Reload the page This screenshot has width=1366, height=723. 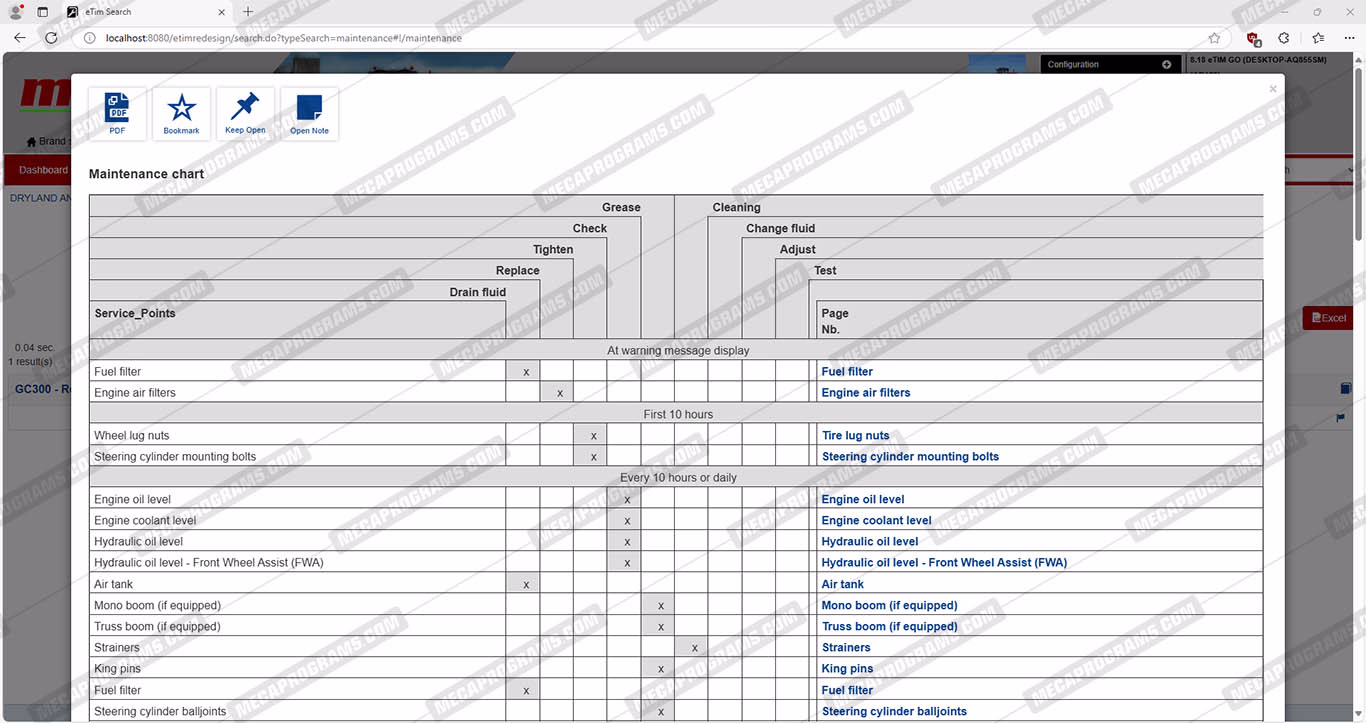[52, 38]
